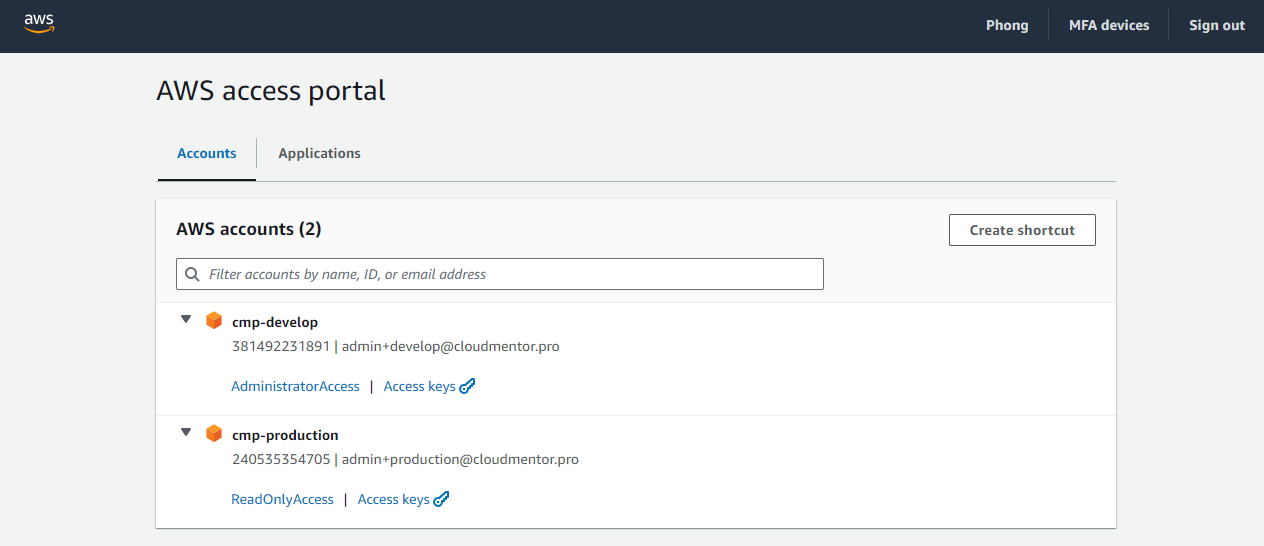Click the orange cube icon for cmp-develop
Image resolution: width=1264 pixels, height=546 pixels.
[x=213, y=321]
